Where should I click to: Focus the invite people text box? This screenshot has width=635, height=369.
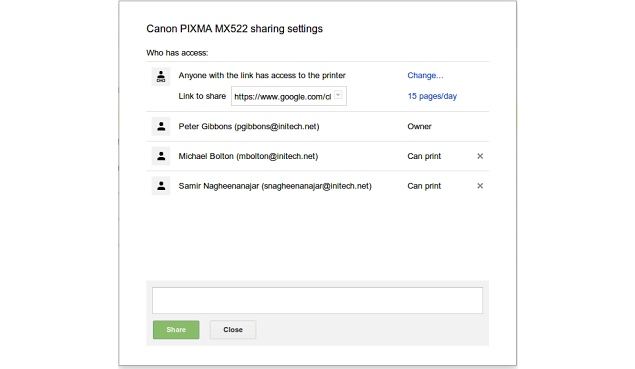click(318, 301)
